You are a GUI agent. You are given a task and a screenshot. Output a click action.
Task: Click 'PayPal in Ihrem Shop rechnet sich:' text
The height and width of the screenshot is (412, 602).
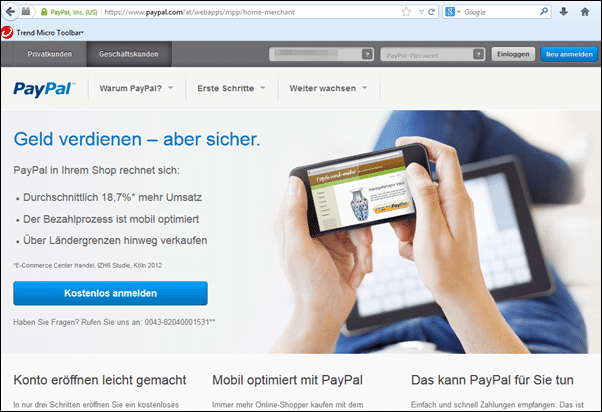pos(96,170)
